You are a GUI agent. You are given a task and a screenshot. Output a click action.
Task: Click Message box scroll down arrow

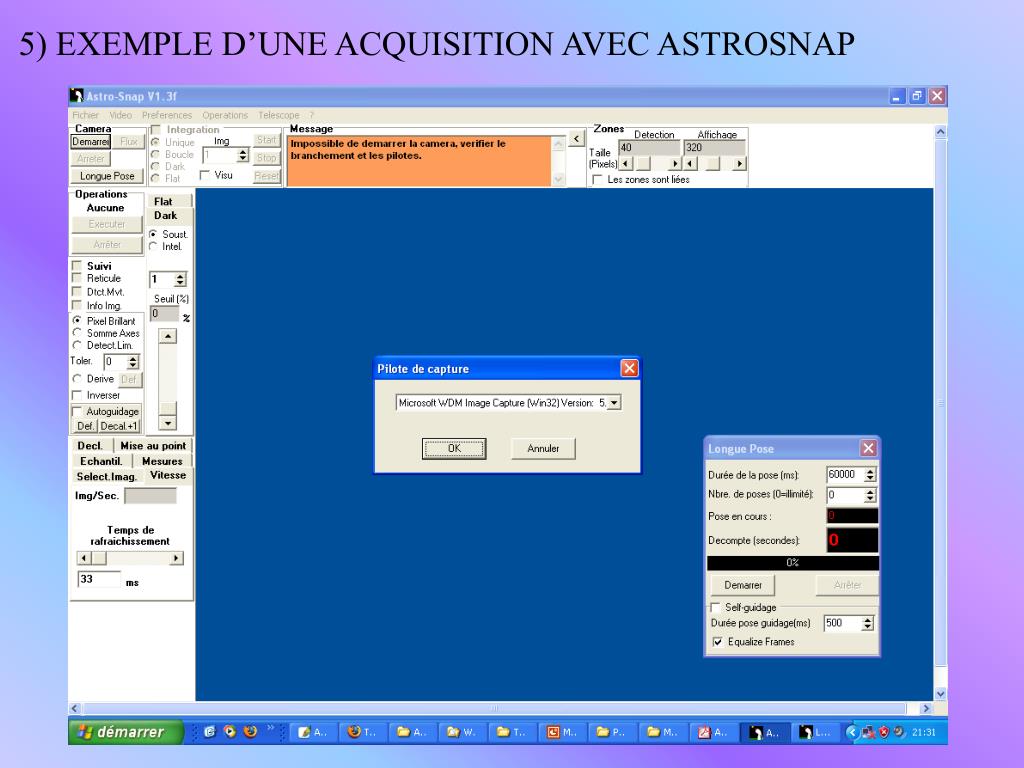pos(558,179)
